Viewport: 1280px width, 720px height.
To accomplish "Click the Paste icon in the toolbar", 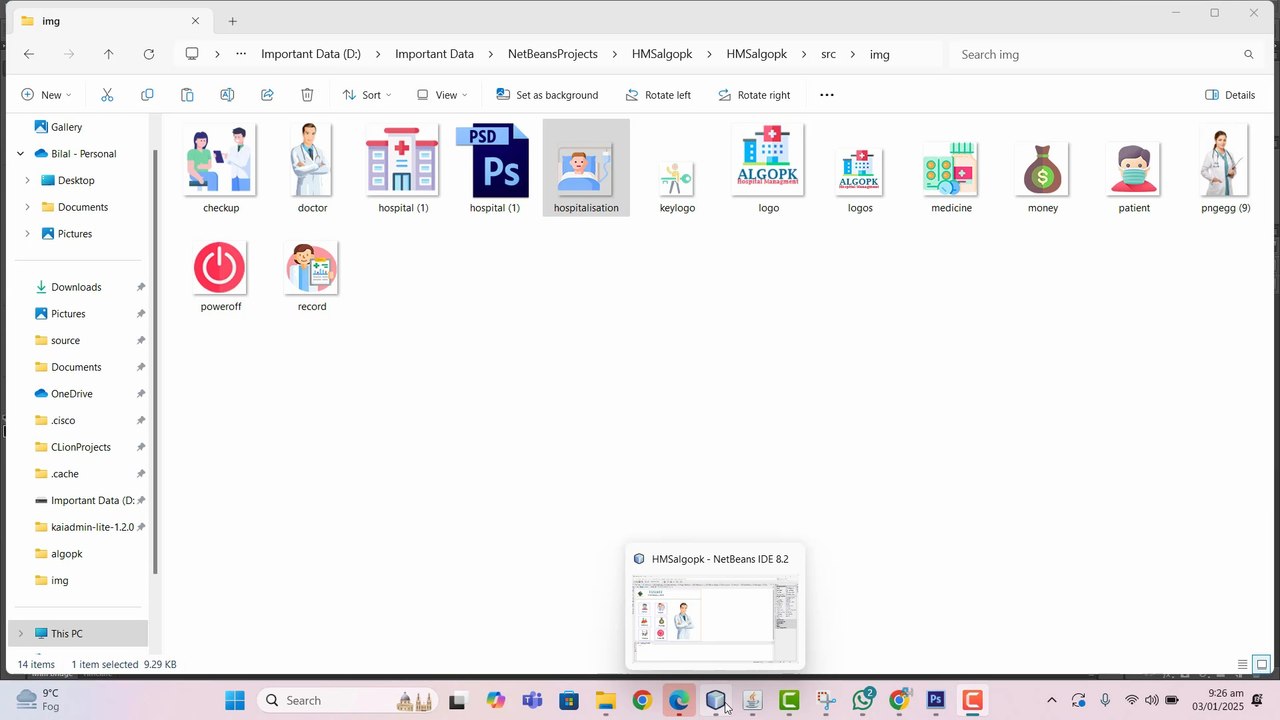I will pyautogui.click(x=187, y=95).
